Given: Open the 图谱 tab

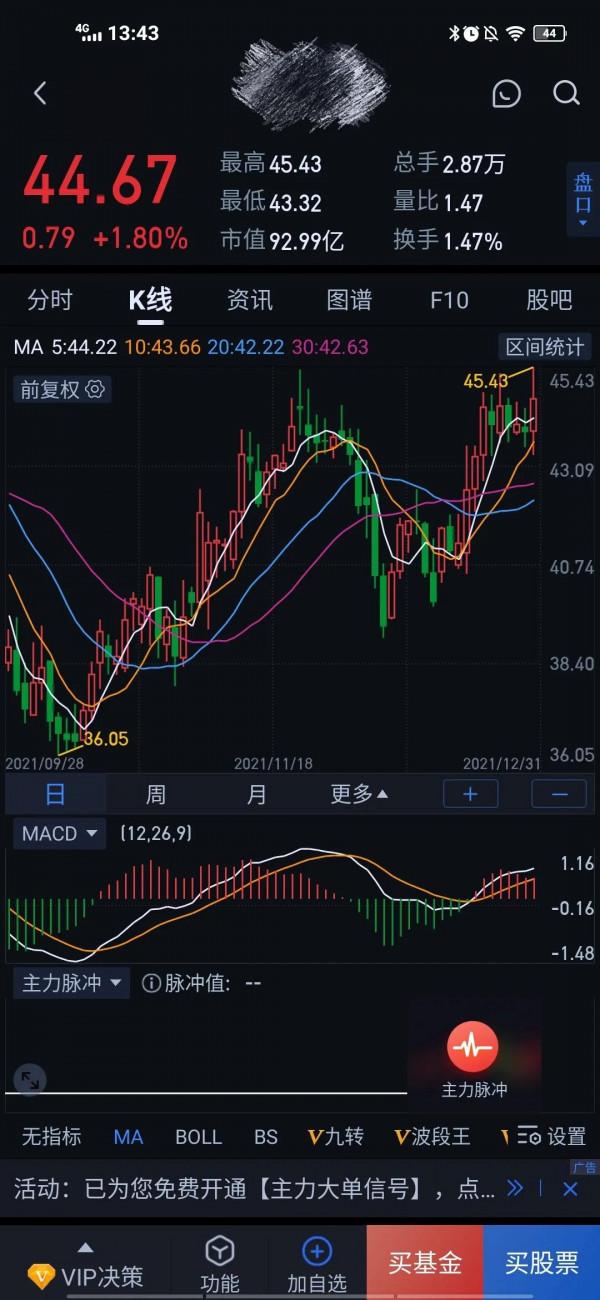Looking at the screenshot, I should [x=349, y=299].
